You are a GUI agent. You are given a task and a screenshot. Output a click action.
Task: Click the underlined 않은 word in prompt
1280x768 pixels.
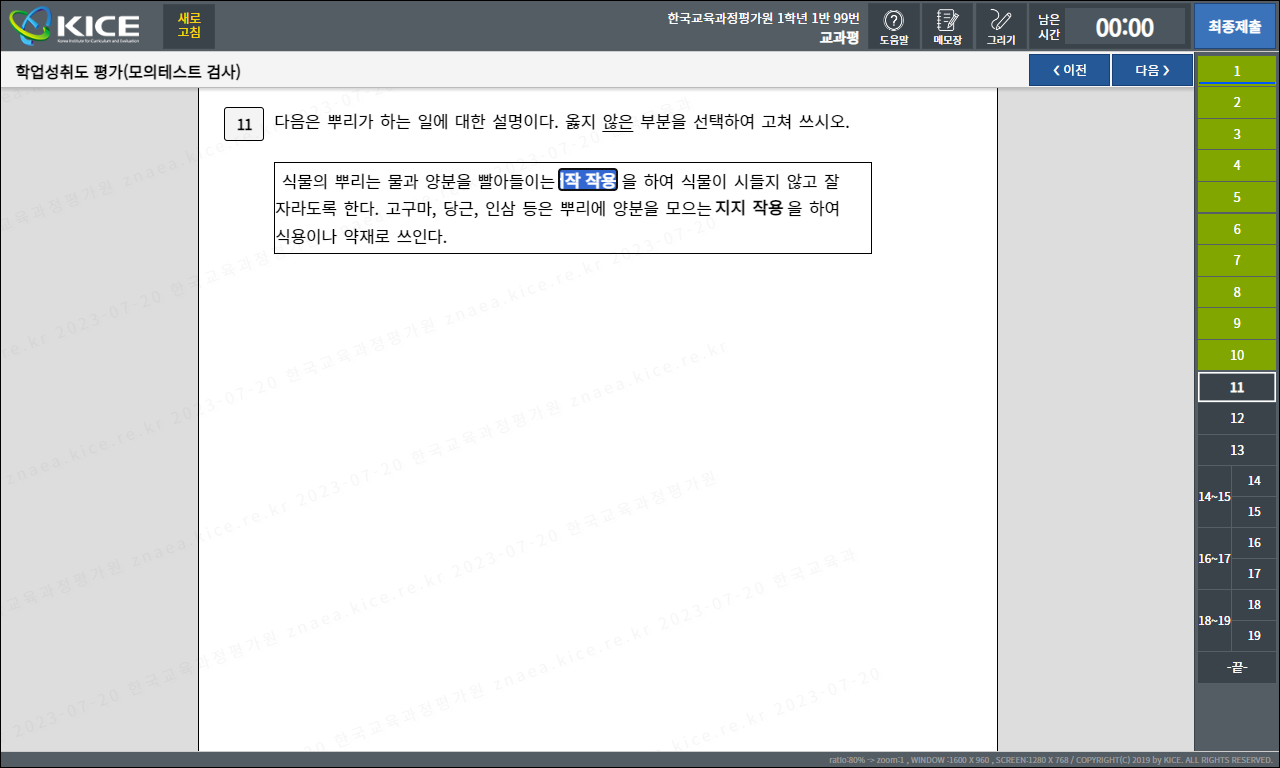coord(618,122)
